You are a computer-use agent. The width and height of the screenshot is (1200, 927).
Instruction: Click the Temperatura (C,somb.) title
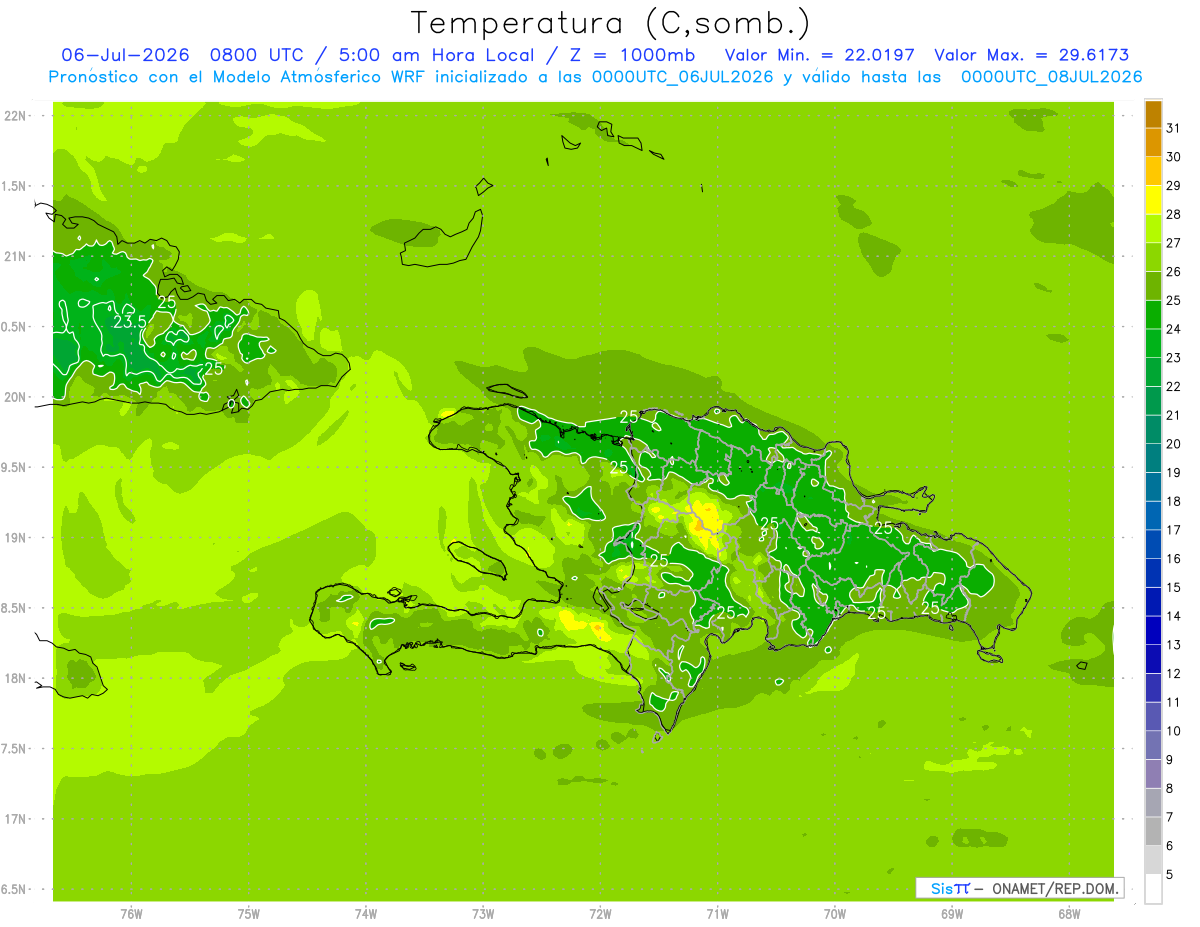[x=611, y=22]
